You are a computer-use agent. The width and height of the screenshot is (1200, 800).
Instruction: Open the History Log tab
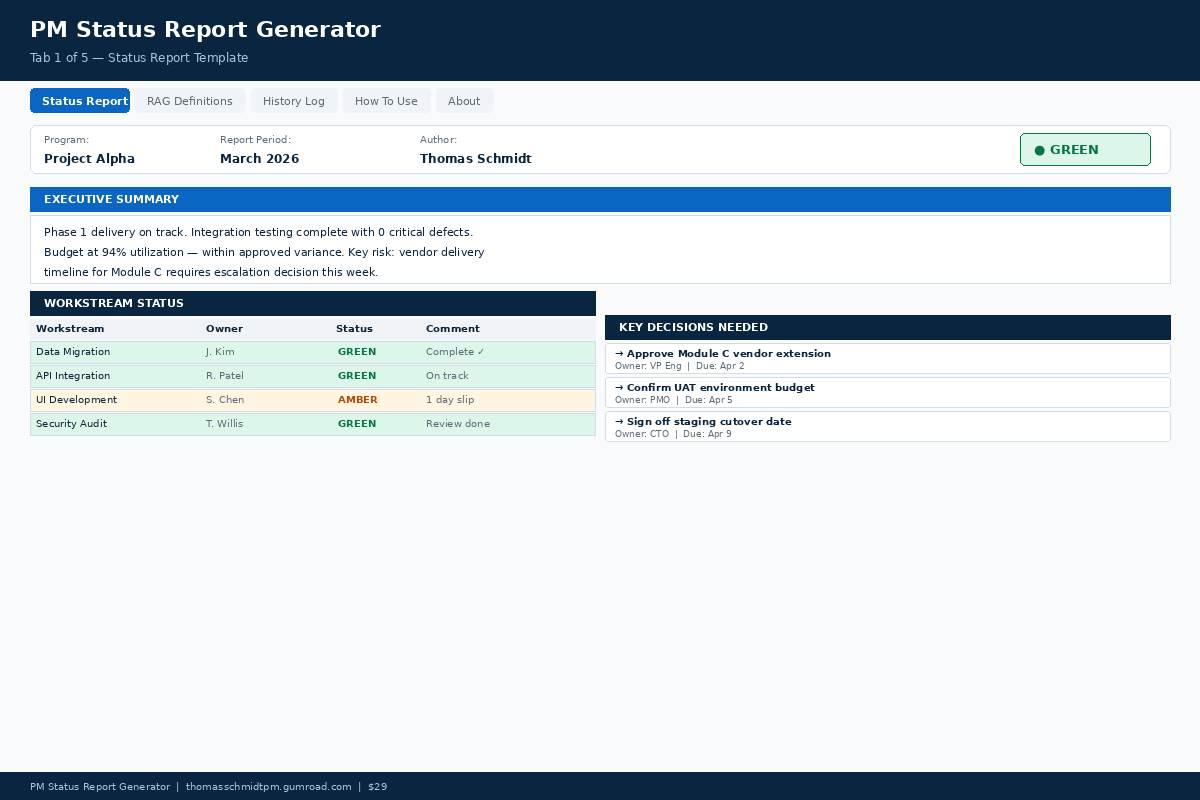[x=293, y=100]
